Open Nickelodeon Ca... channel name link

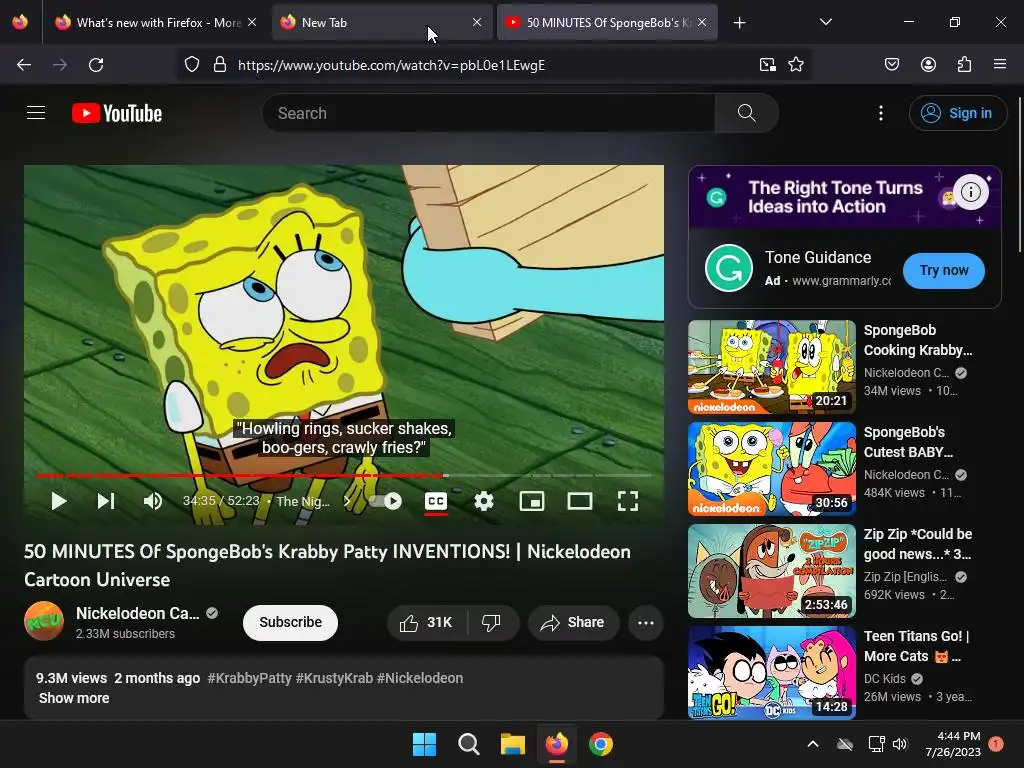click(137, 613)
